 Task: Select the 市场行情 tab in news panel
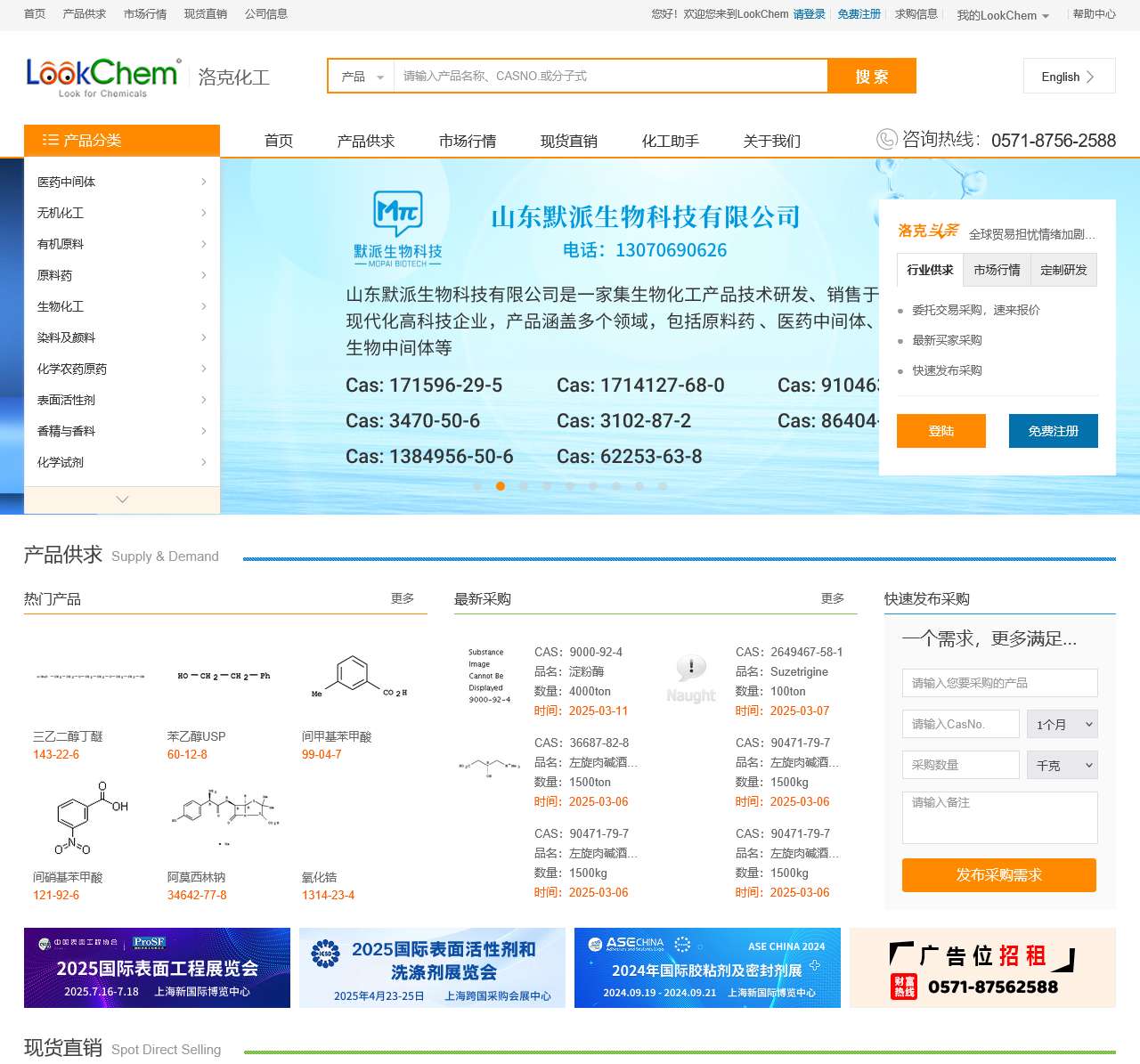click(997, 270)
